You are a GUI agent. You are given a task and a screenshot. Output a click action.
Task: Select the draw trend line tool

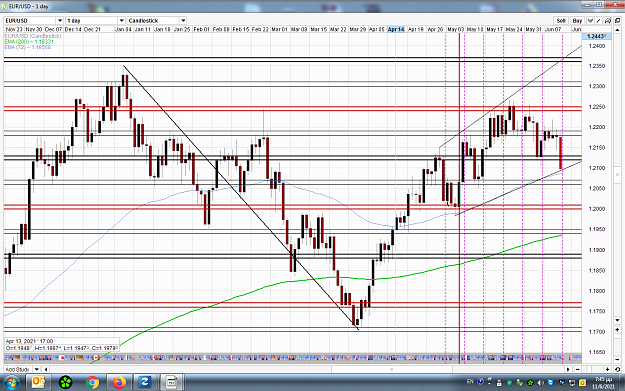tap(598, 21)
